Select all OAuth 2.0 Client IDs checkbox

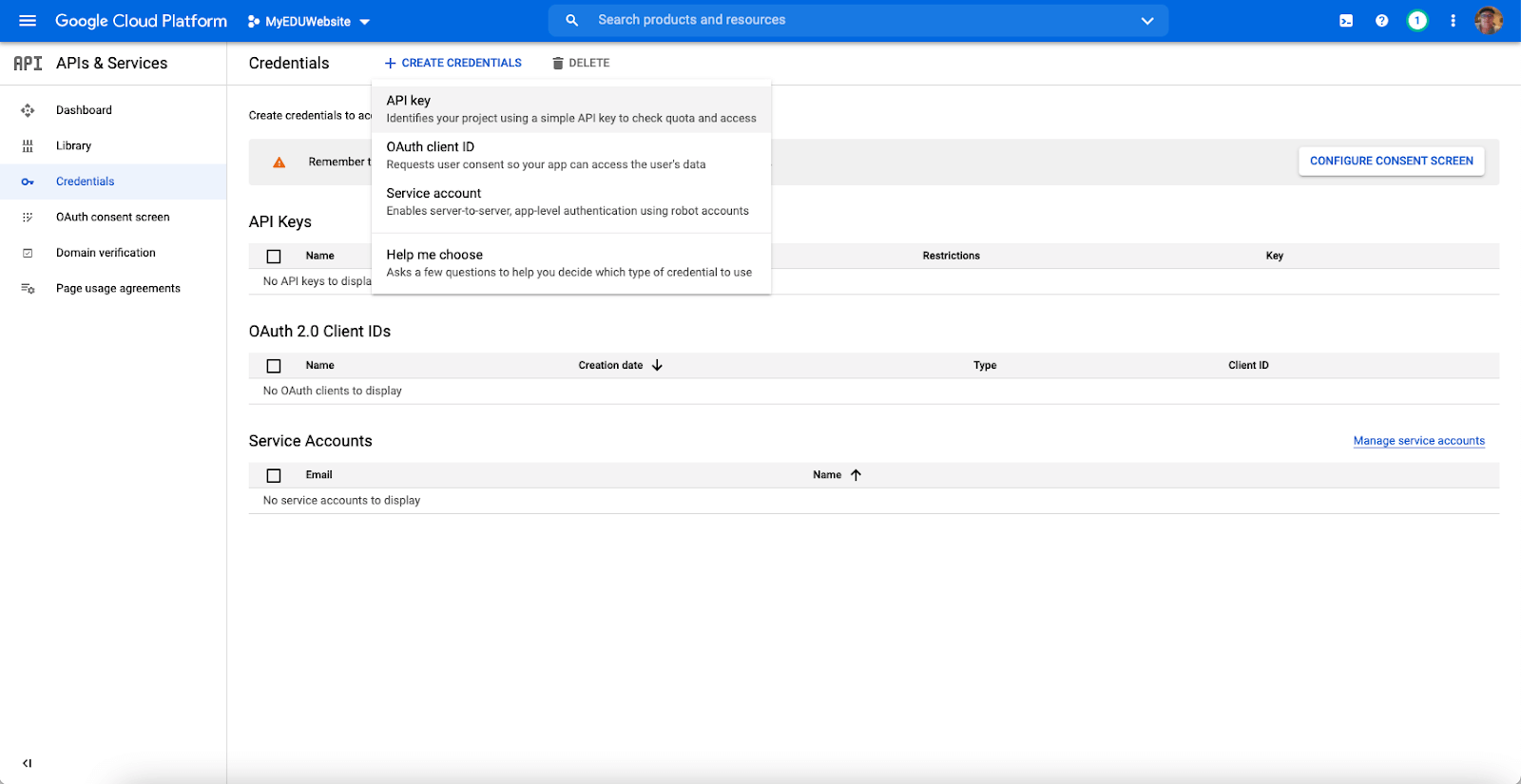pyautogui.click(x=274, y=366)
